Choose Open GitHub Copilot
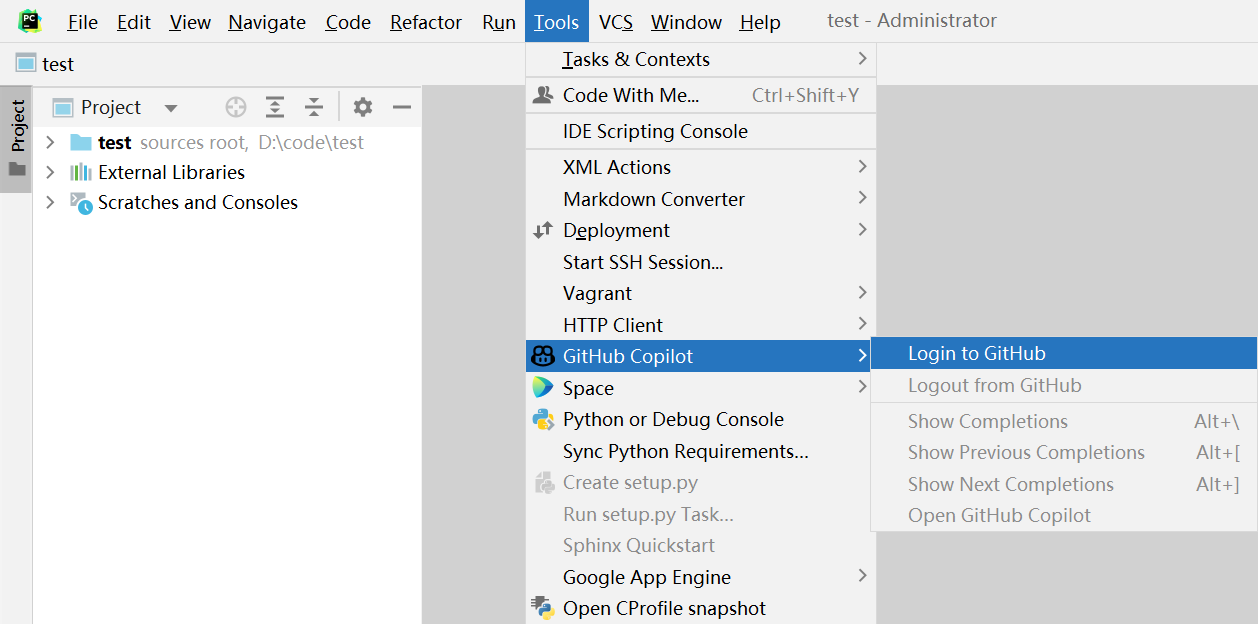This screenshot has height=624, width=1258. (x=1064, y=515)
